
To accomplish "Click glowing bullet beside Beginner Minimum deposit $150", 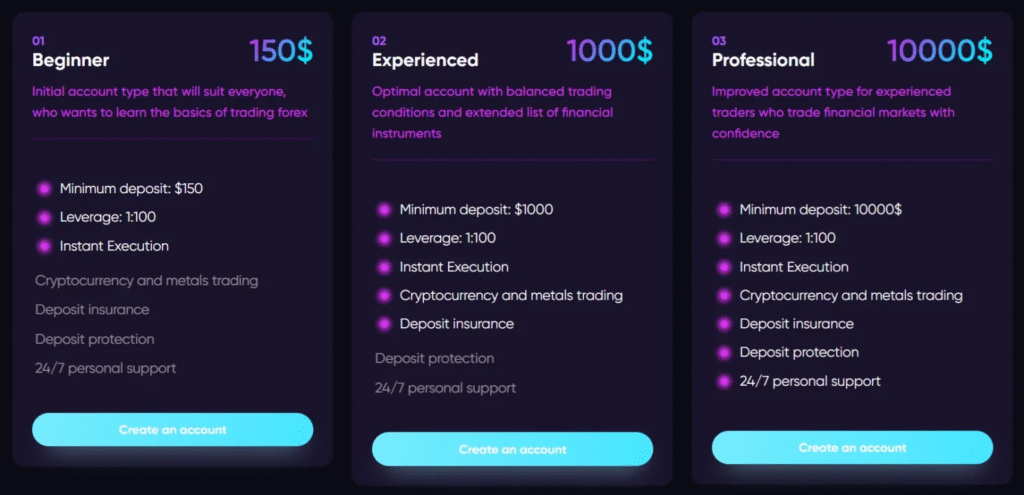I will coord(44,188).
